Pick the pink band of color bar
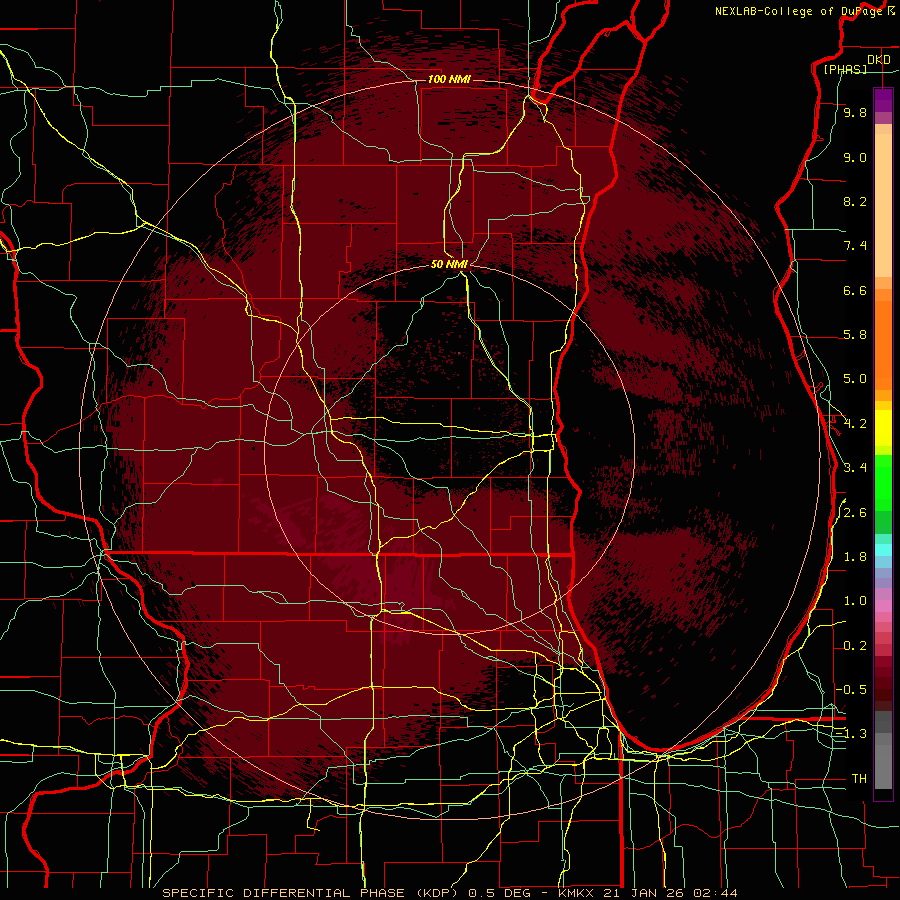 883,606
